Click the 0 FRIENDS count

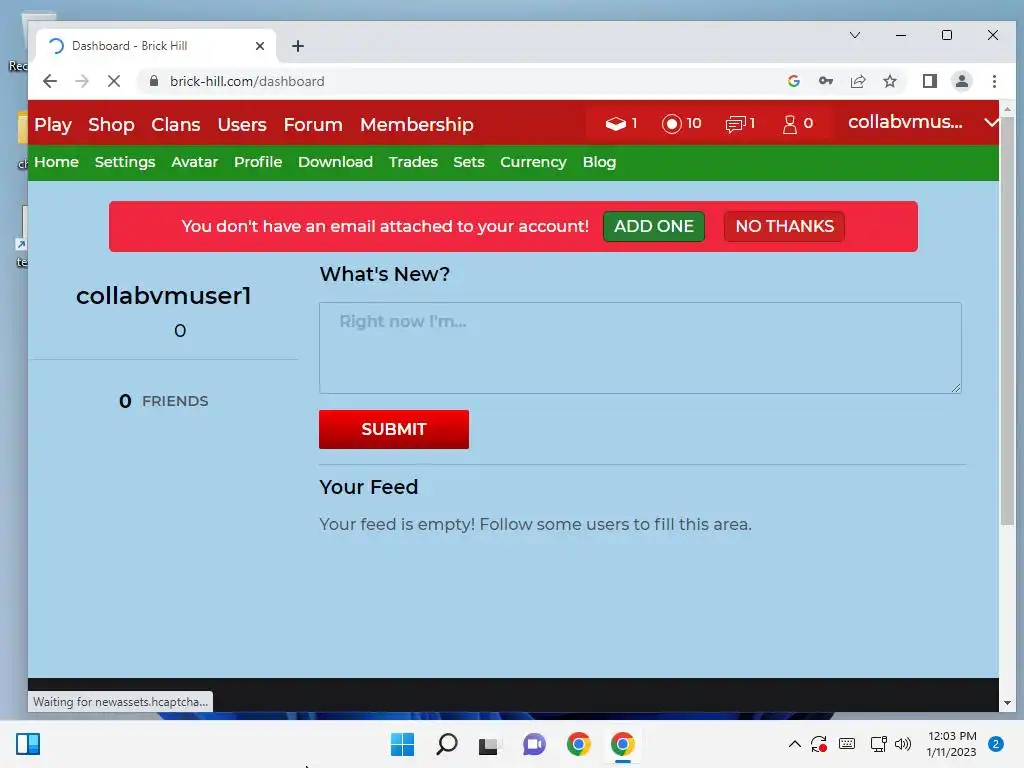coord(163,401)
